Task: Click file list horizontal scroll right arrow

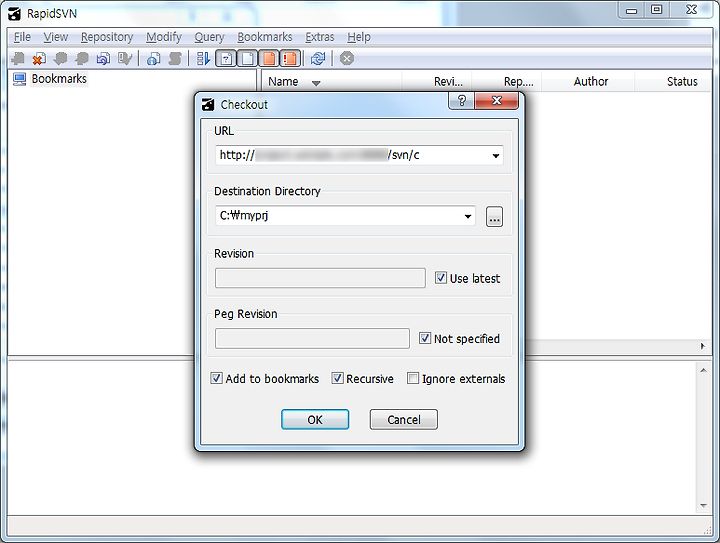Action: pos(703,346)
